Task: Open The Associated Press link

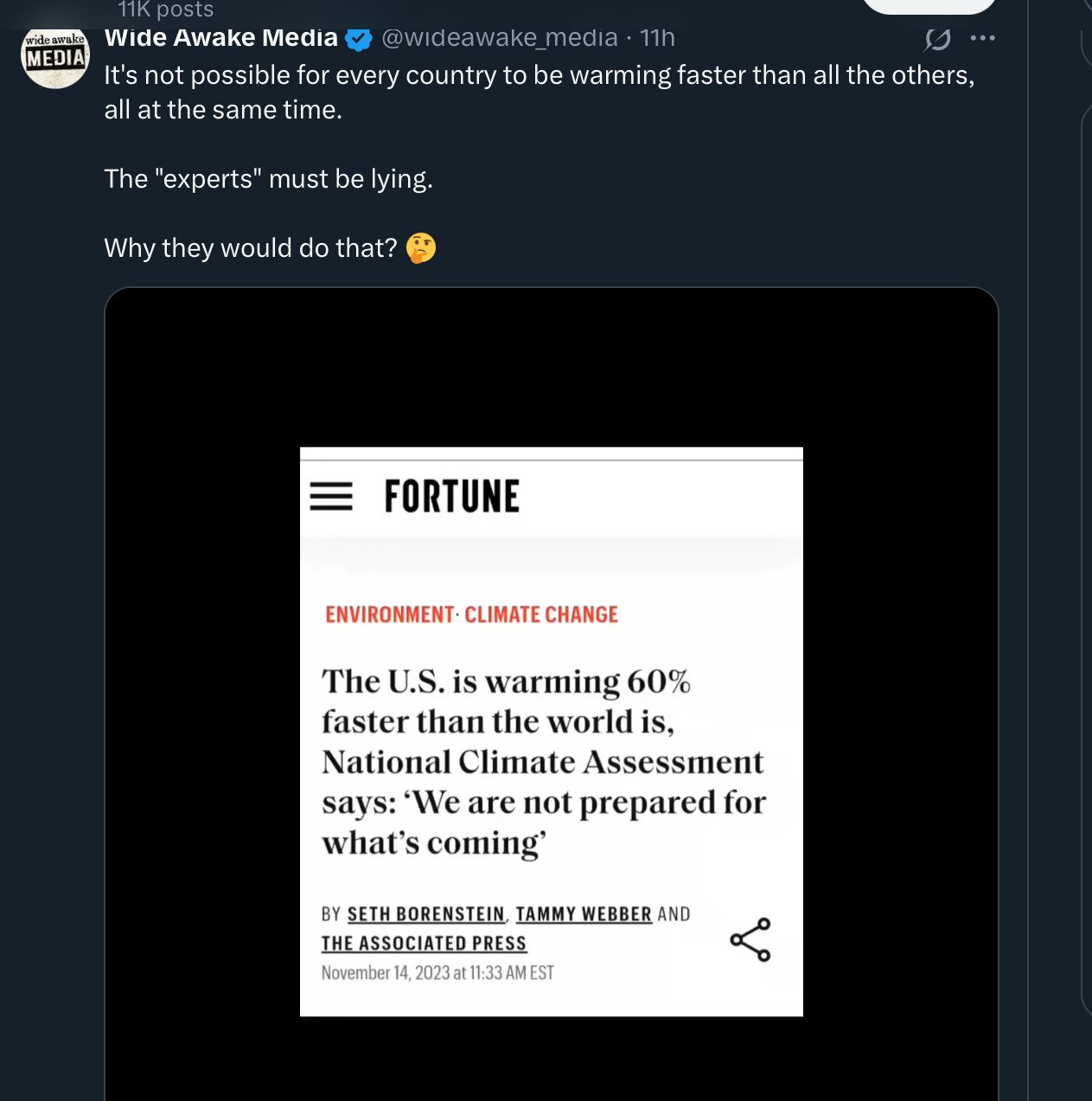Action: 424,944
